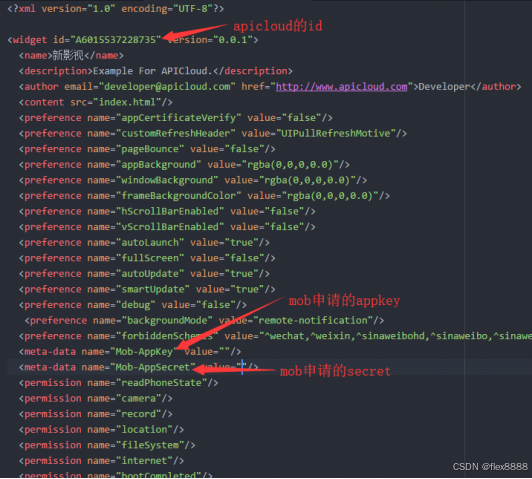This screenshot has width=532, height=479.
Task: Click the "customRefreshHeader" preference name
Action: point(176,134)
